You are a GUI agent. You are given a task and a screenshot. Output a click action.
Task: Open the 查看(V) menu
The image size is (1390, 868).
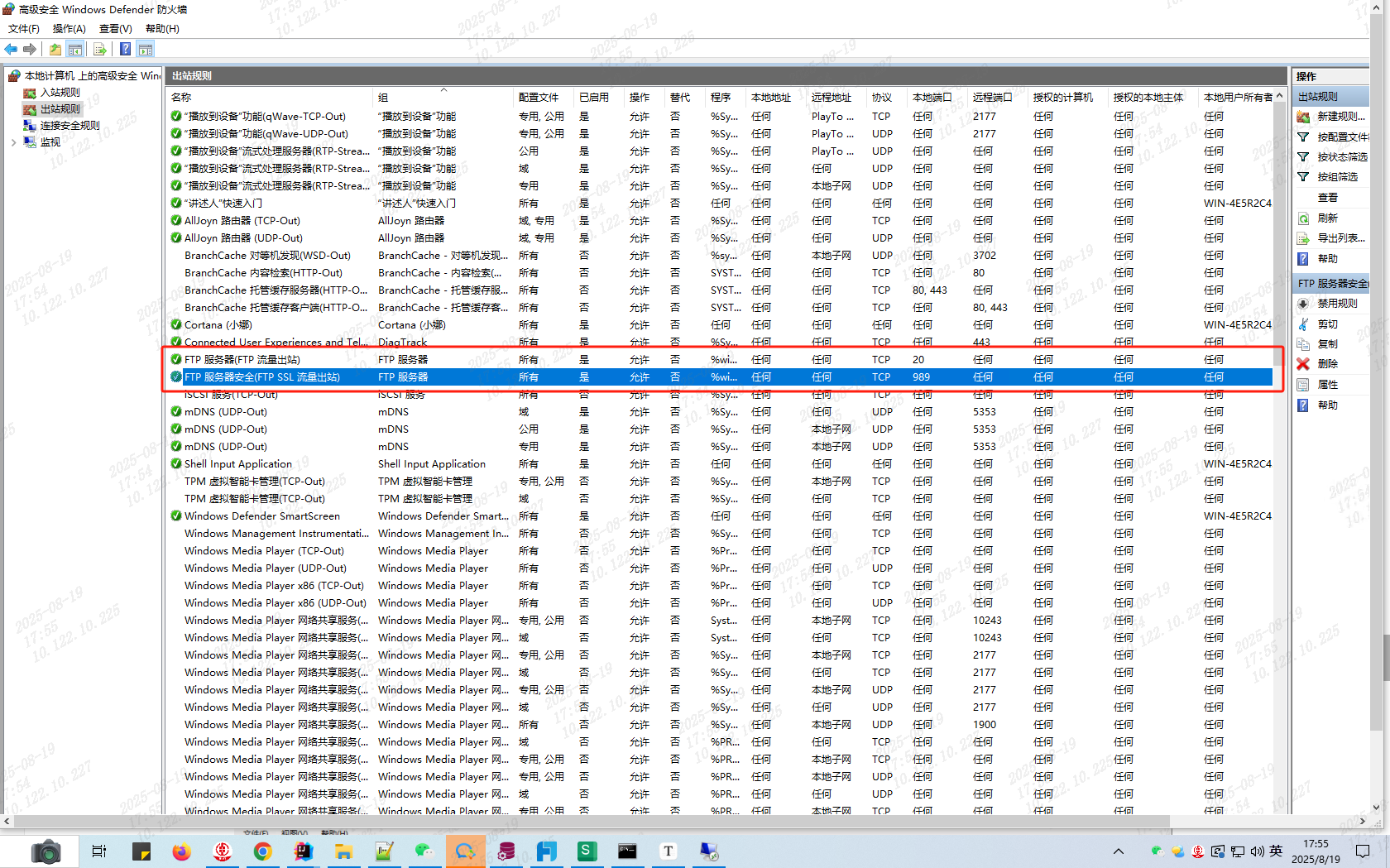116,29
